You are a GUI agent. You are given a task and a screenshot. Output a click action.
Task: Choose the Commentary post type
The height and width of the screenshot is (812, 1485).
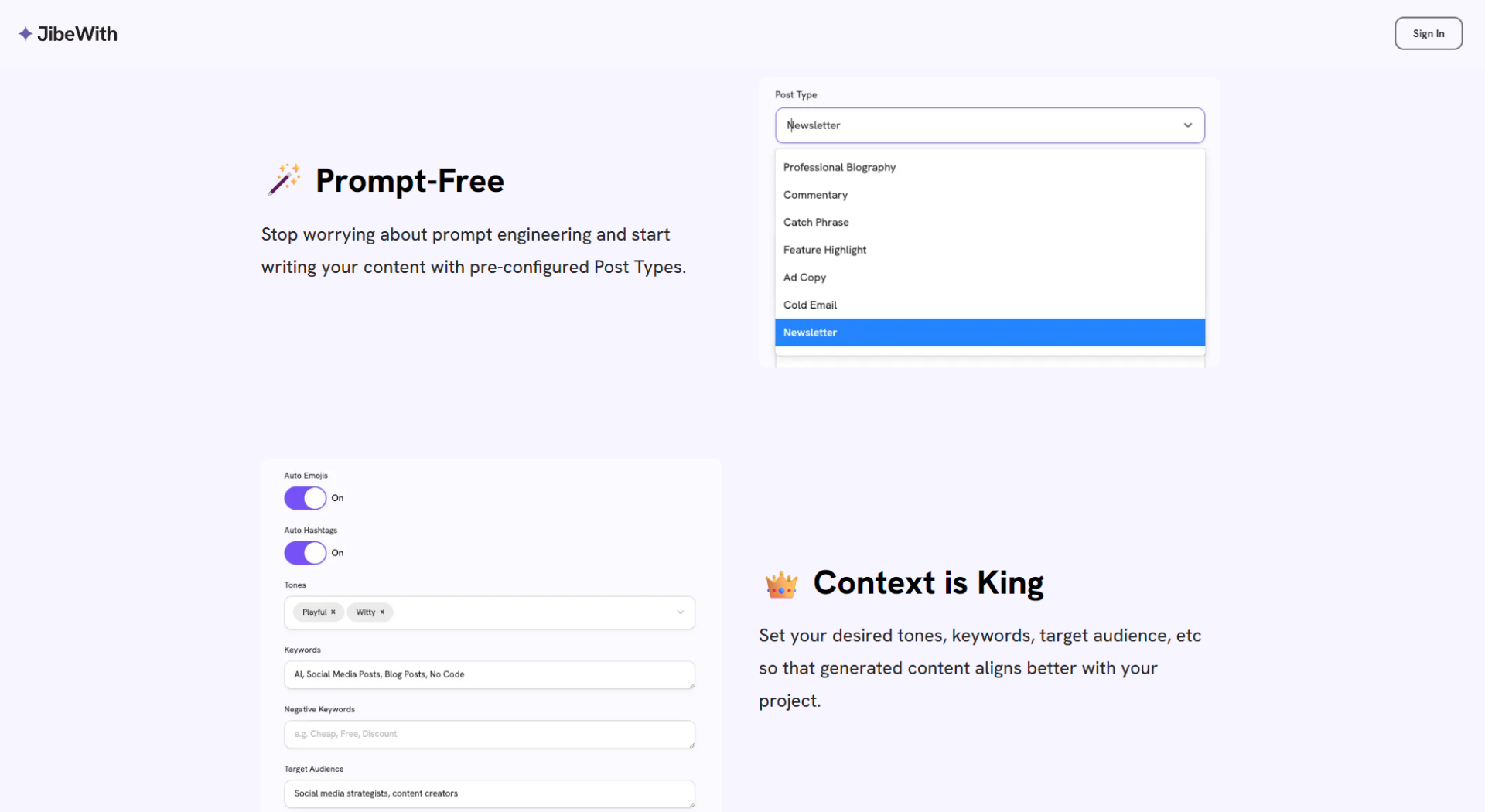[815, 195]
